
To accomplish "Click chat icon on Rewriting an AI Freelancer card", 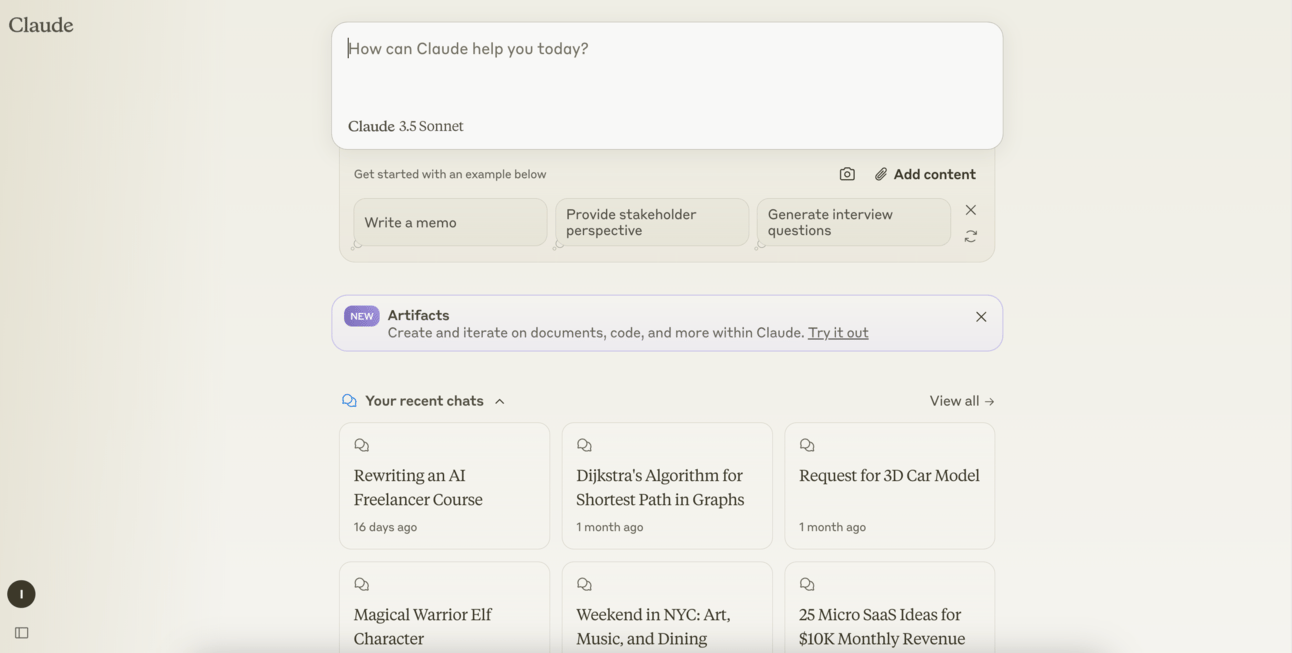I will click(362, 445).
